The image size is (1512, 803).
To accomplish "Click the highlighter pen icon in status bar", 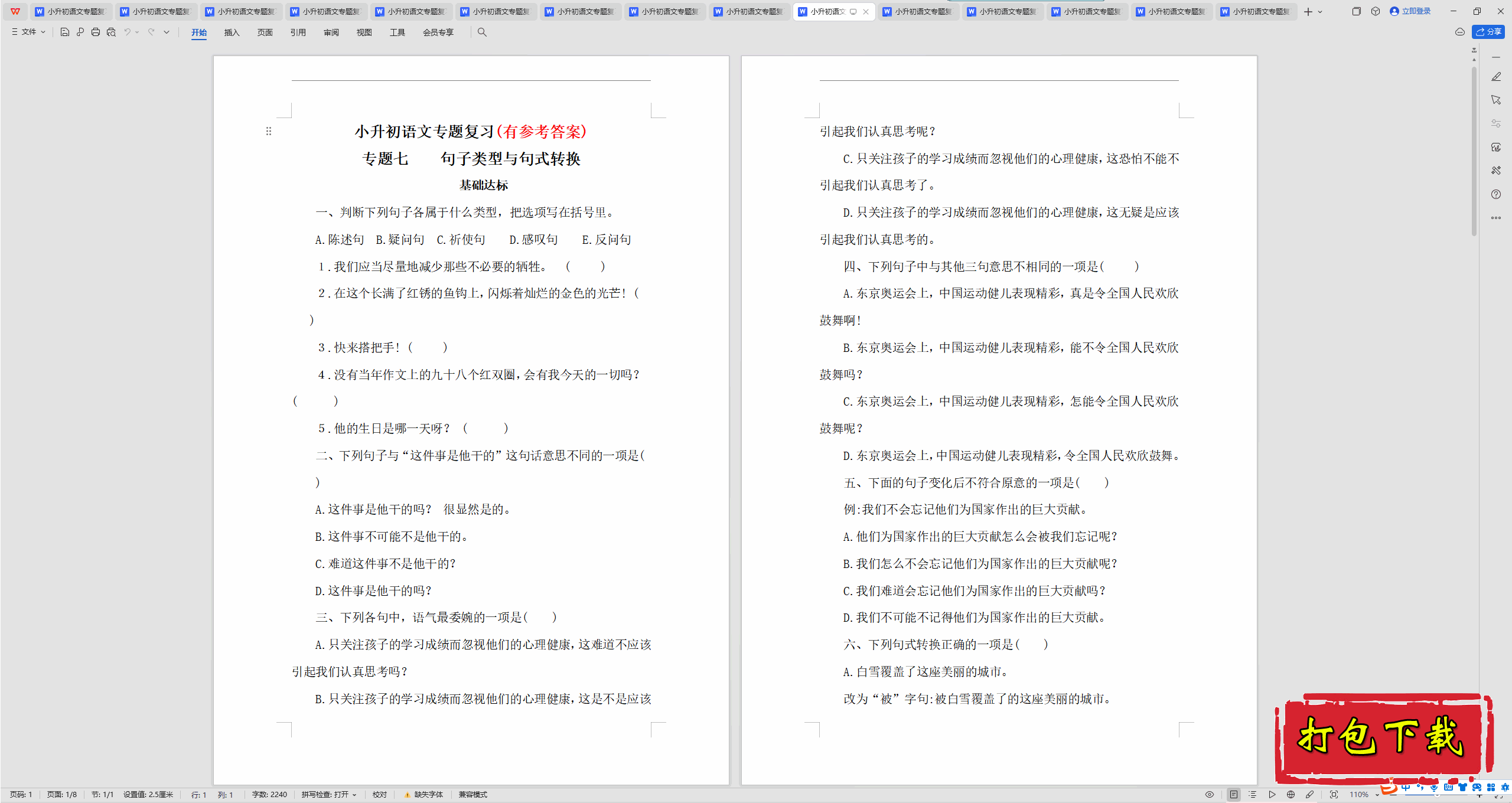I will click(x=1309, y=795).
